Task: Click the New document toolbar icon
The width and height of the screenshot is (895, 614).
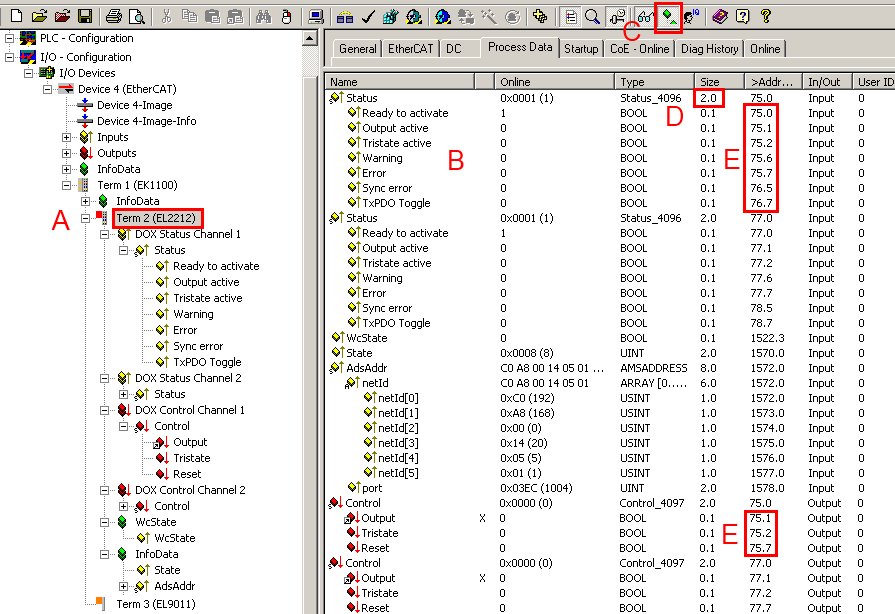Action: 16,17
